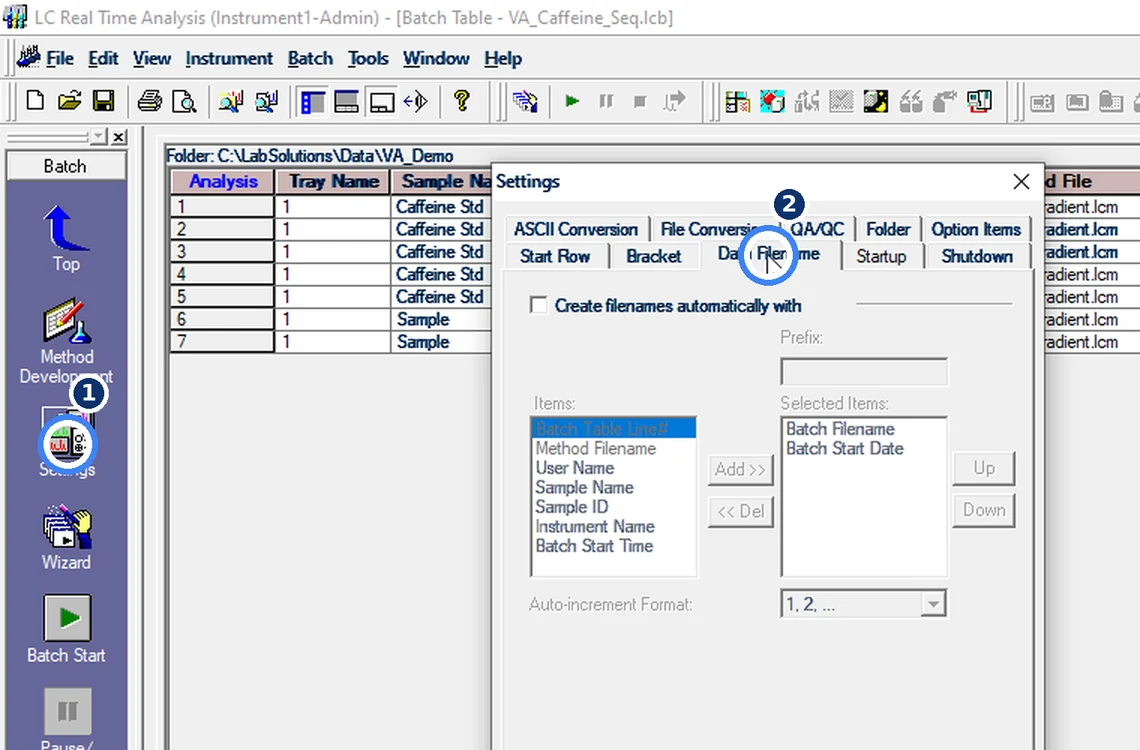
Task: Click the pause toolbar icon
Action: point(606,101)
